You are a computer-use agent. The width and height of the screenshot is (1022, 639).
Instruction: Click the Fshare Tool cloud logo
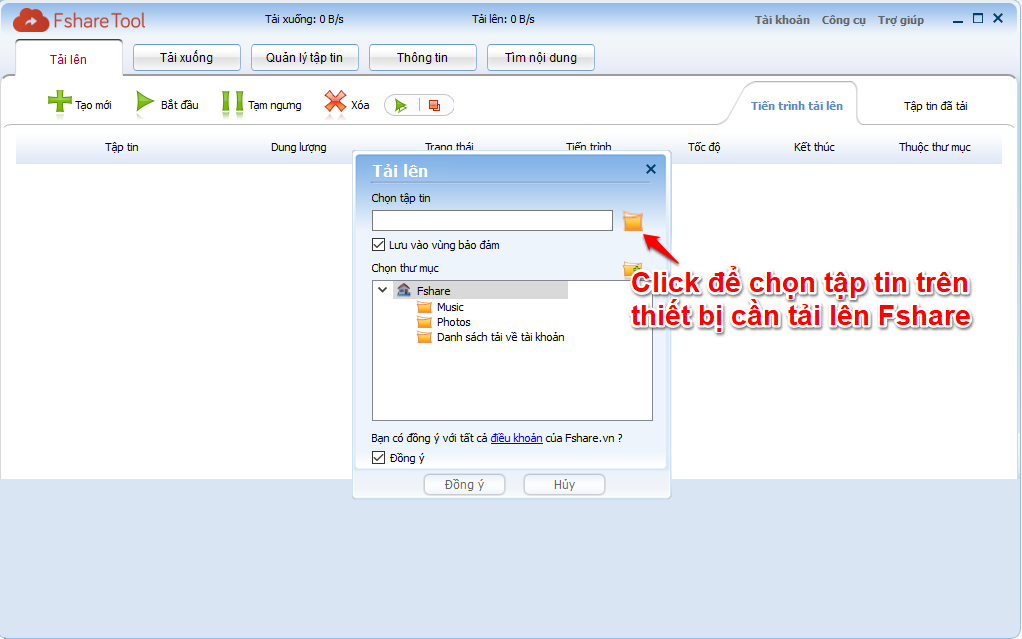click(31, 21)
